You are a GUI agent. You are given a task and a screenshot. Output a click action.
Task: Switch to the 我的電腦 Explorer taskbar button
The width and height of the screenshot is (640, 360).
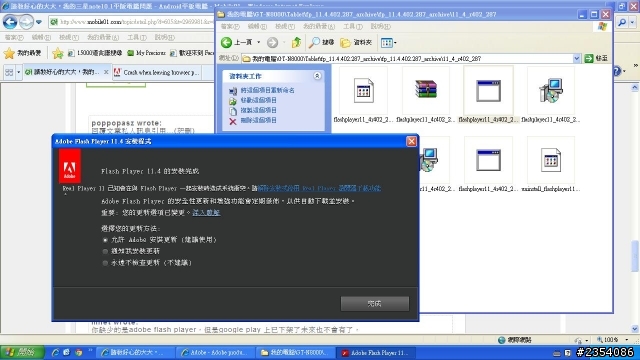pos(296,353)
